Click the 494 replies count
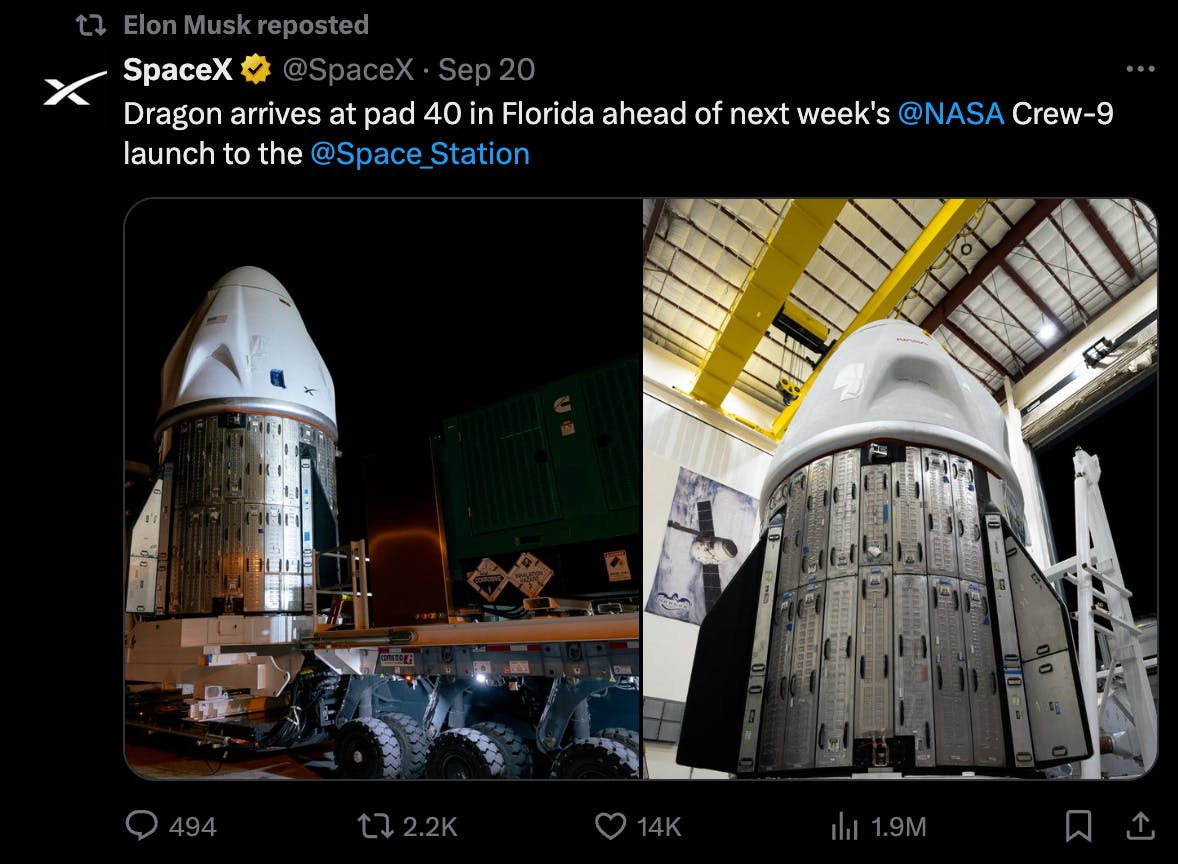The width and height of the screenshot is (1178, 864). pyautogui.click(x=192, y=827)
